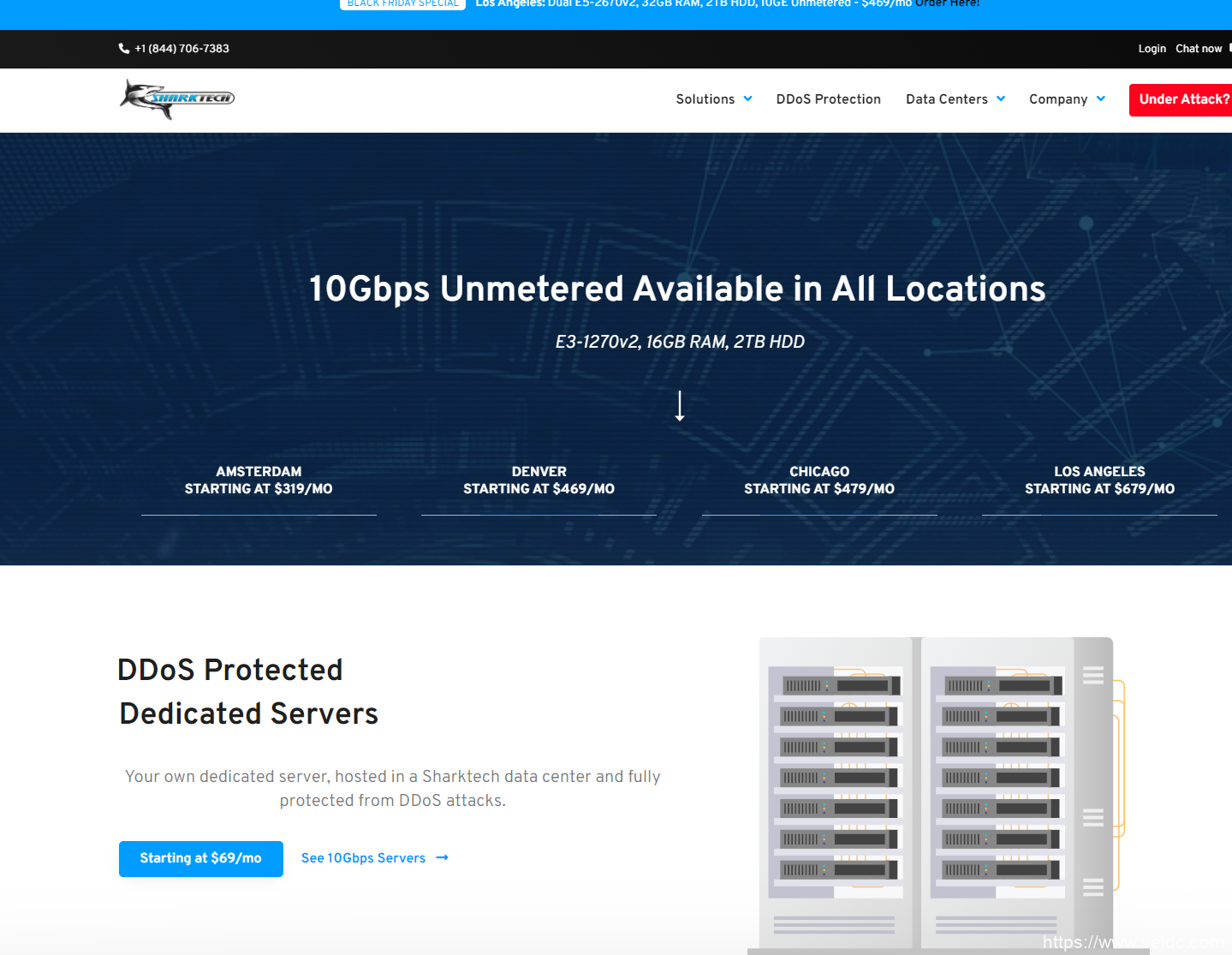The height and width of the screenshot is (955, 1232).
Task: Select DDoS Protection in the navigation menu
Action: [828, 99]
